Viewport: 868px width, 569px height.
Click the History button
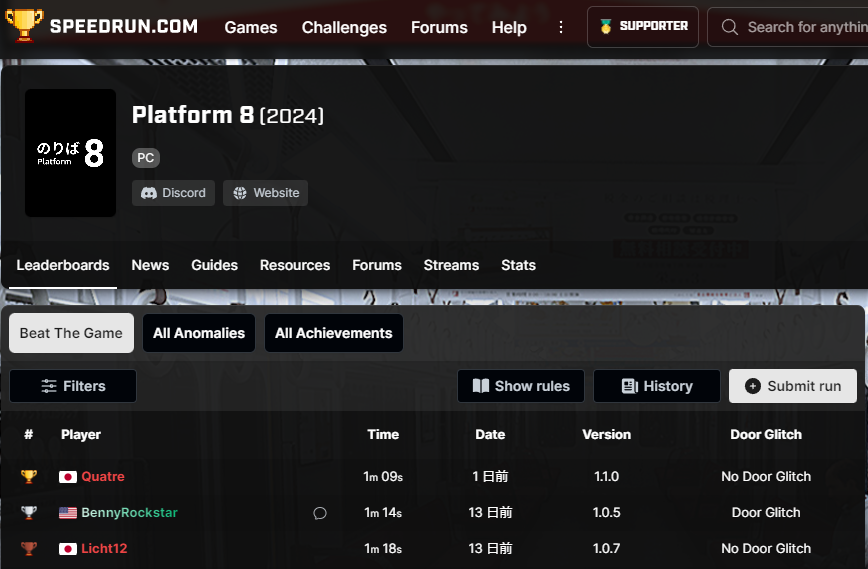[x=657, y=386]
